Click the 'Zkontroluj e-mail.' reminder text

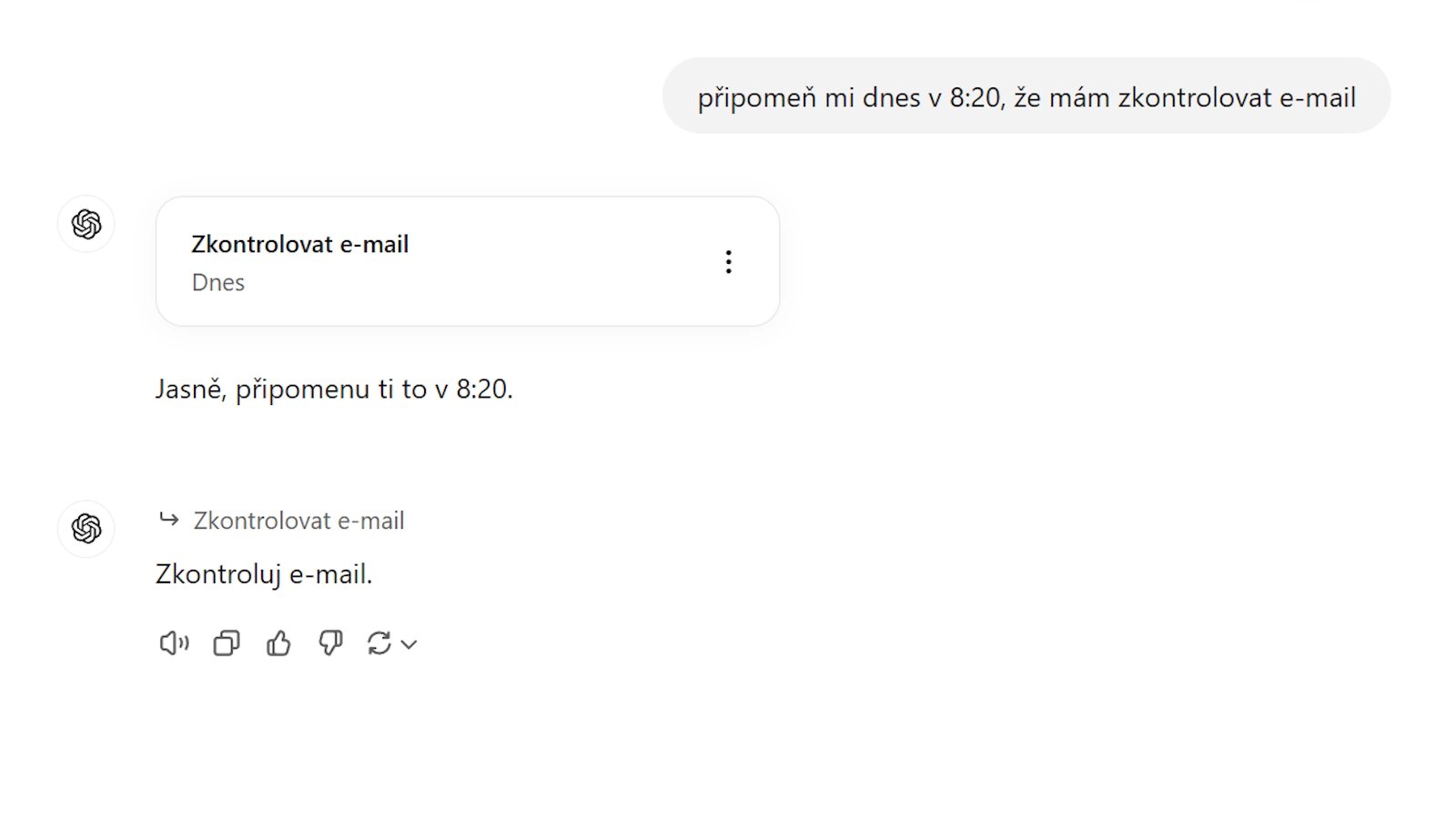click(264, 574)
